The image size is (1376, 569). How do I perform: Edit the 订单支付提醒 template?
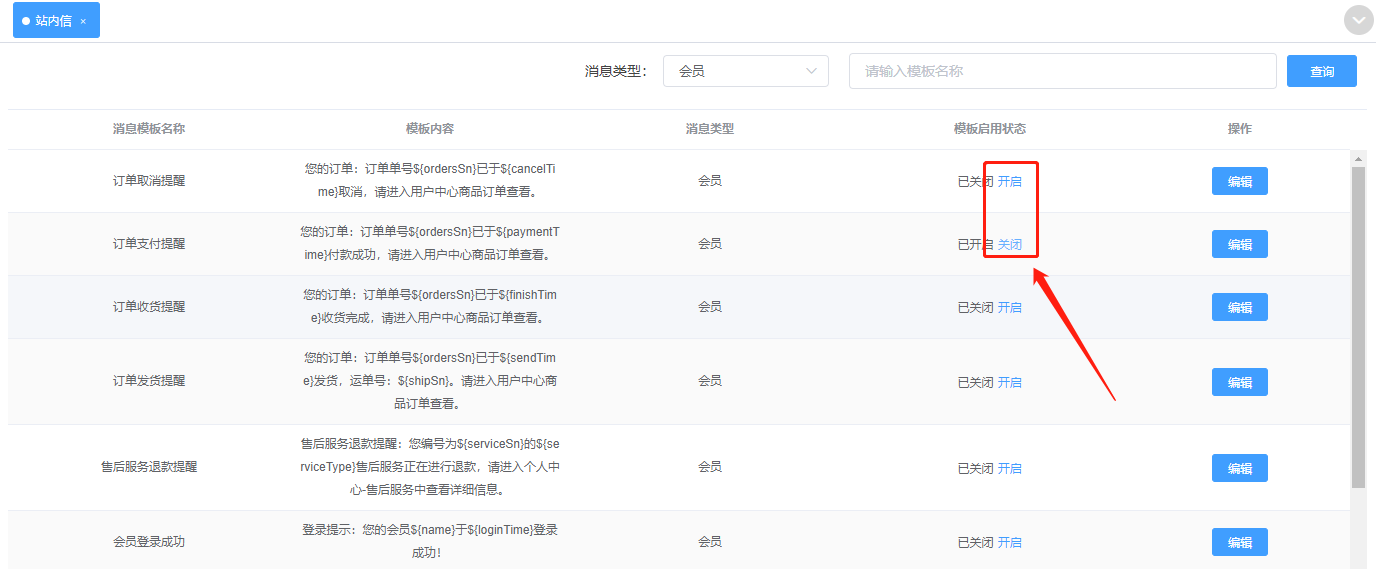[1240, 244]
